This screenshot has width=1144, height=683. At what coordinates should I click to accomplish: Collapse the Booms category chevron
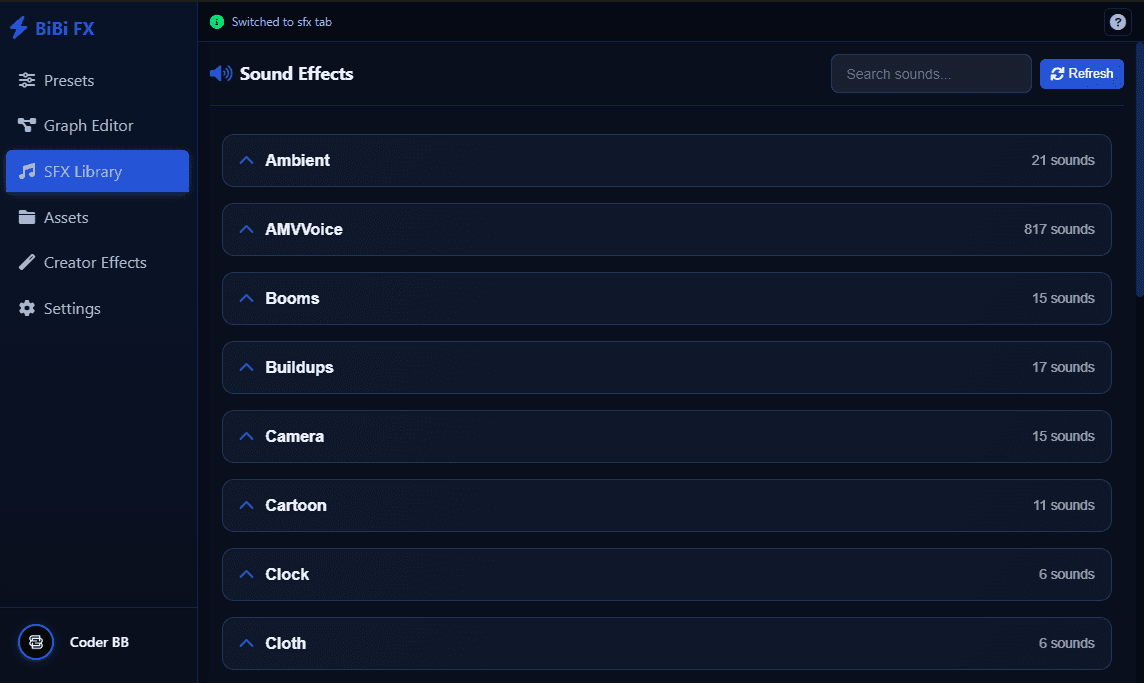(x=246, y=297)
